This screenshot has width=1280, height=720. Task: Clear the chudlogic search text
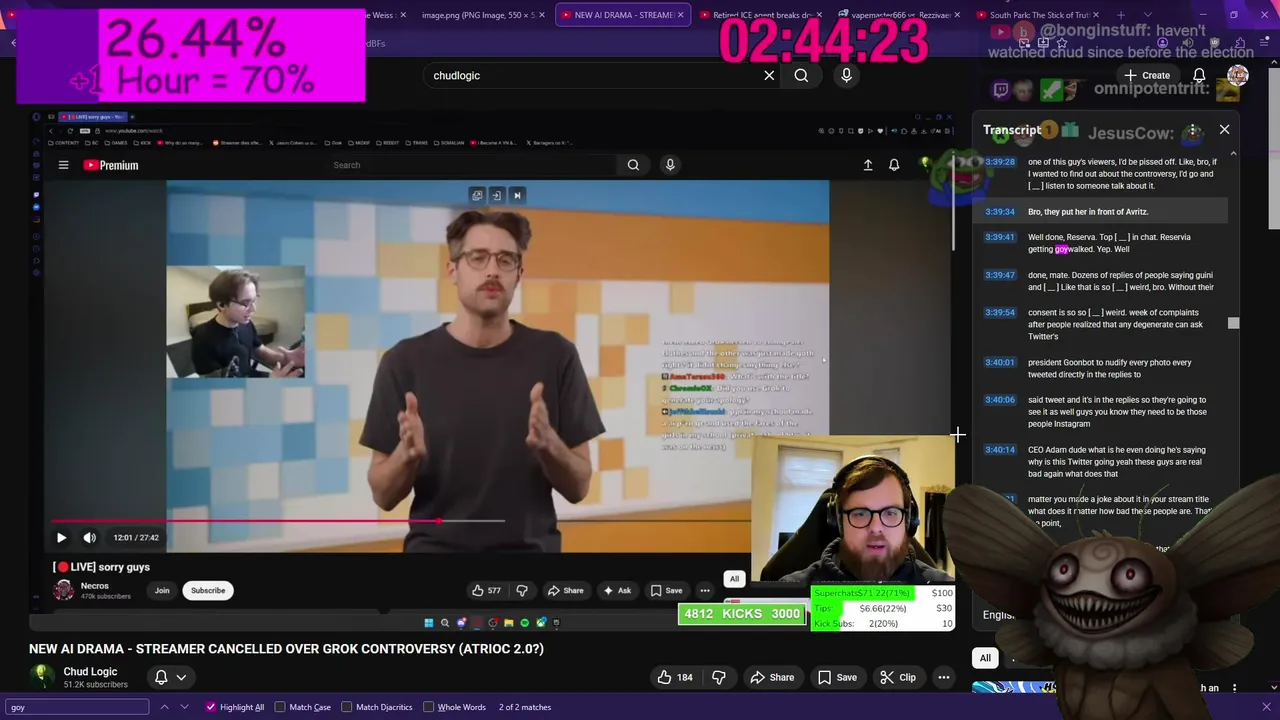pos(769,75)
